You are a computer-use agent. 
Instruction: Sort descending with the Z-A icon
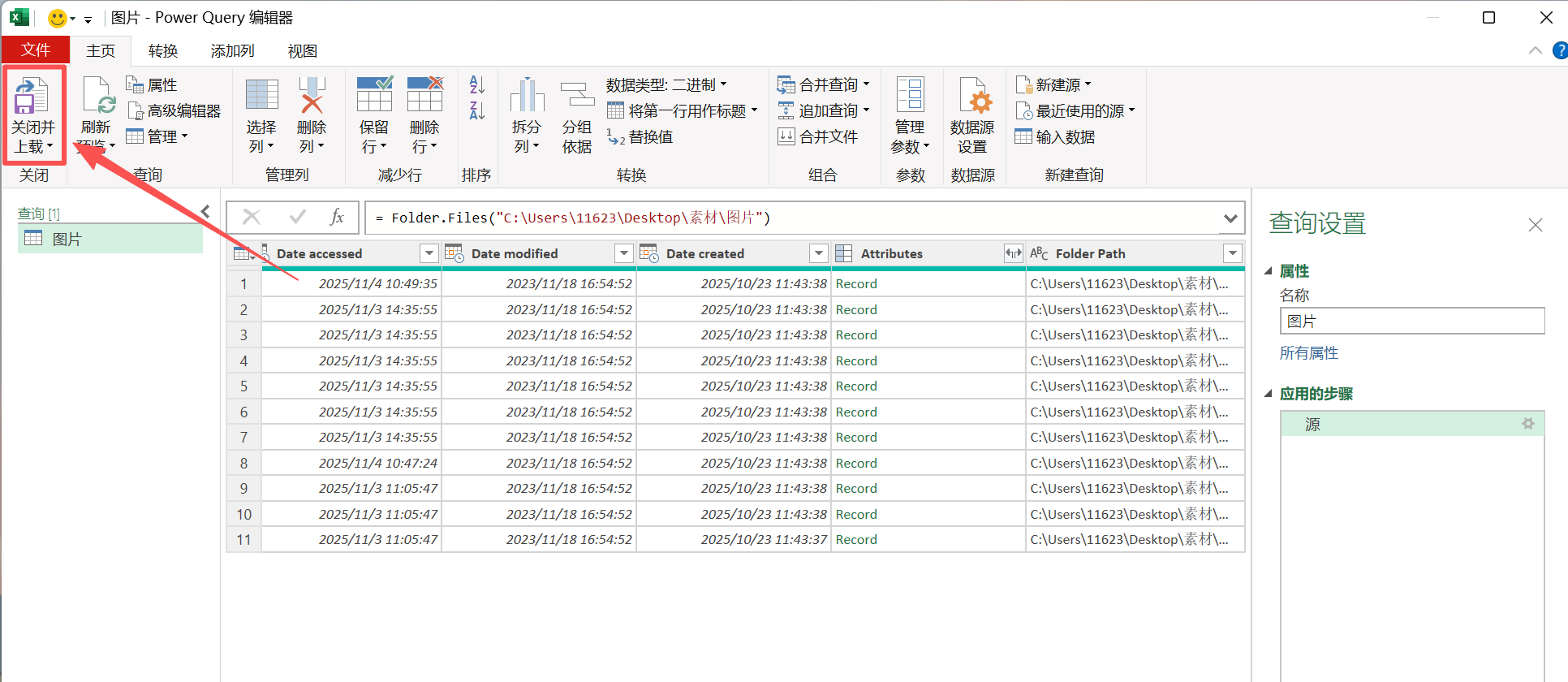(x=477, y=110)
